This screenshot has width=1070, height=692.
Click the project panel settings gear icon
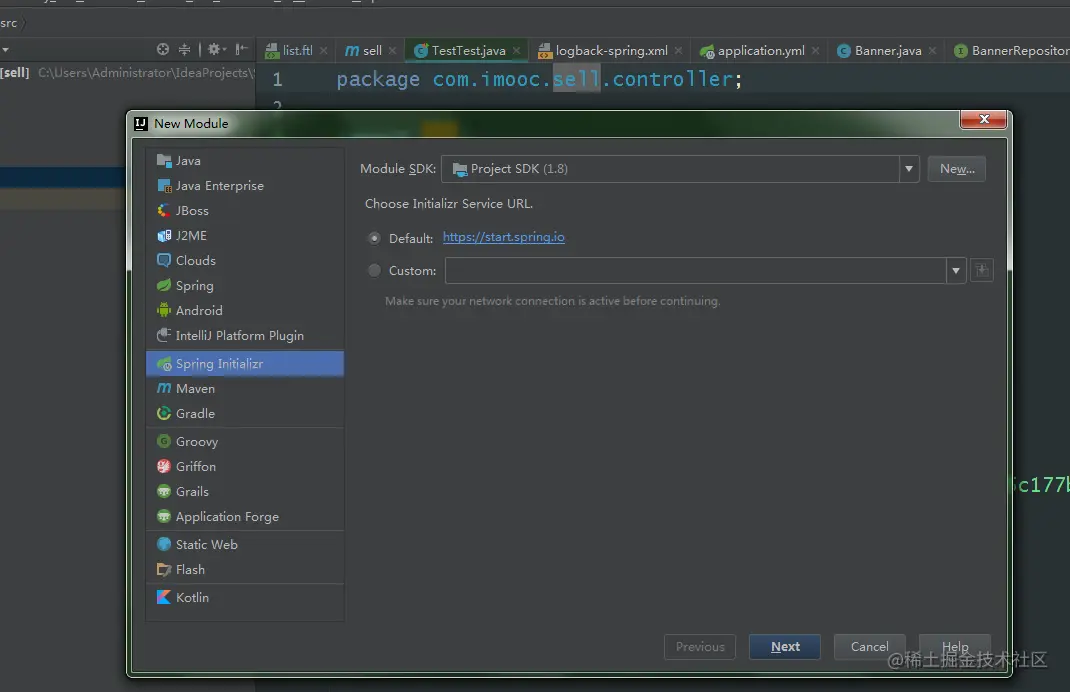coord(216,49)
